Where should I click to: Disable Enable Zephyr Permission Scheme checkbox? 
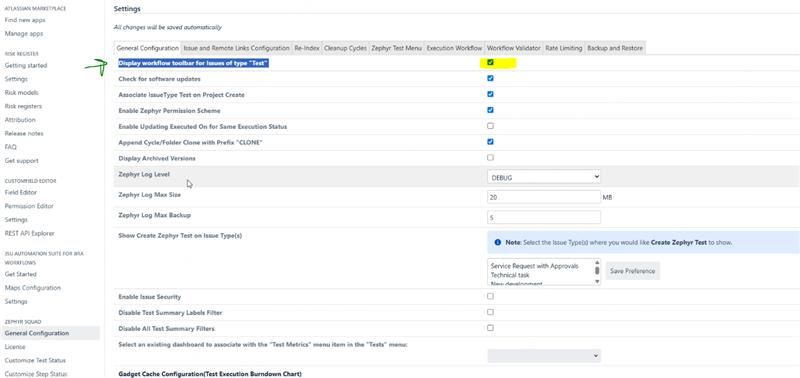click(490, 110)
